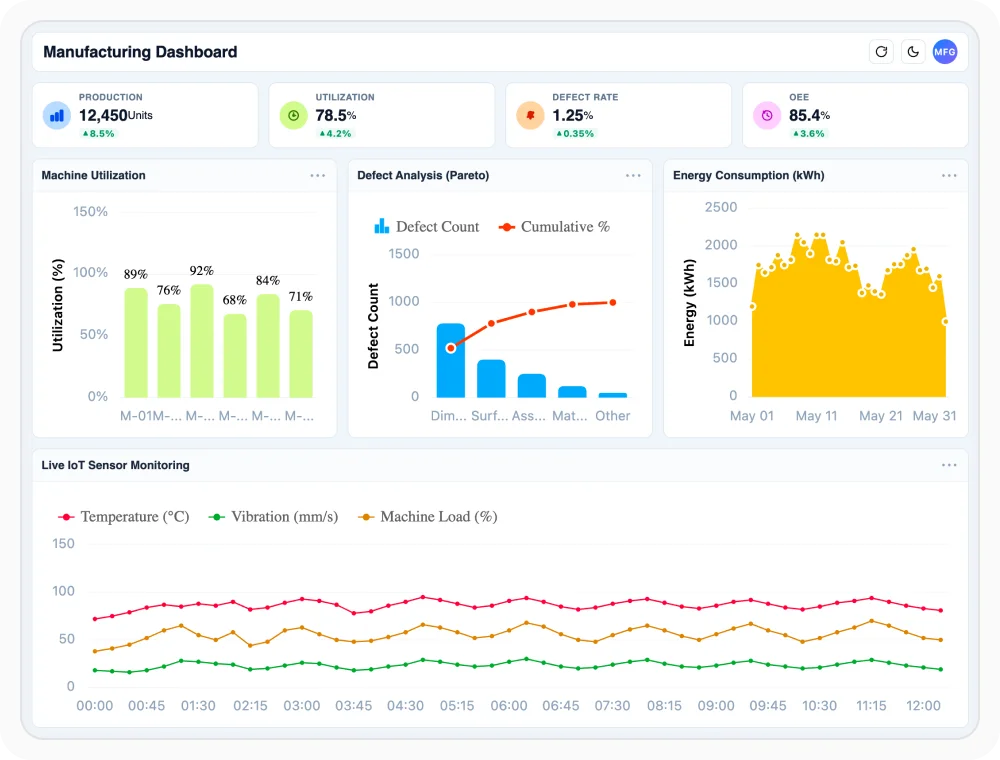
Task: Click the 76% utilization bar
Action: coord(169,351)
